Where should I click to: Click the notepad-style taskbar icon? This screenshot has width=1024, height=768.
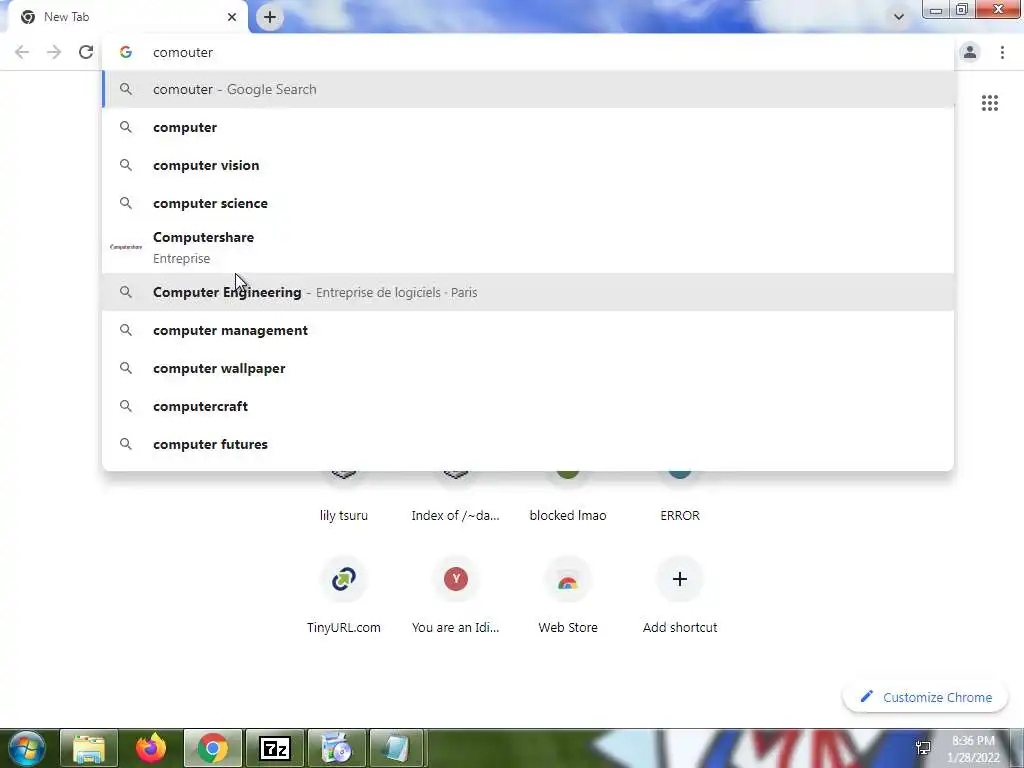tap(397, 748)
